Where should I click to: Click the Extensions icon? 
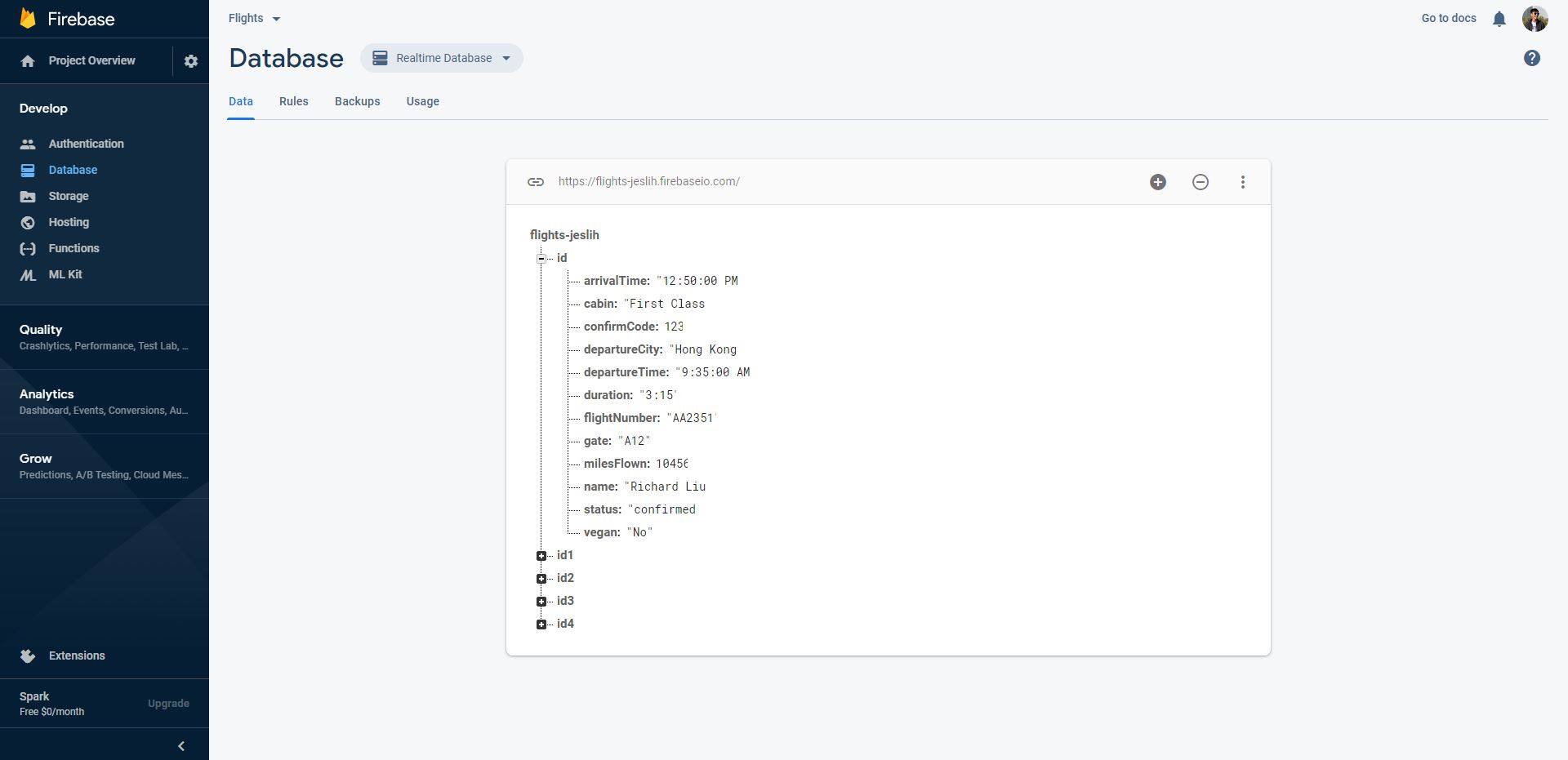(x=28, y=656)
